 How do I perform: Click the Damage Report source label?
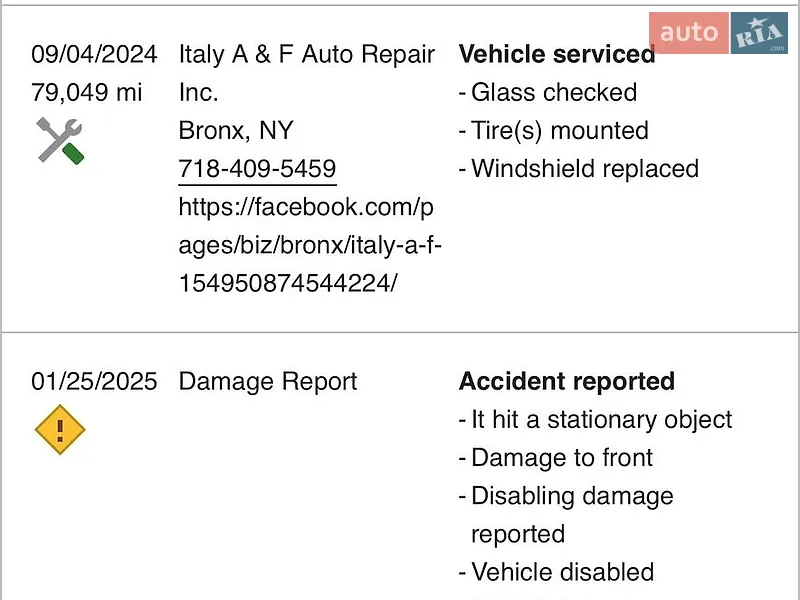[267, 382]
